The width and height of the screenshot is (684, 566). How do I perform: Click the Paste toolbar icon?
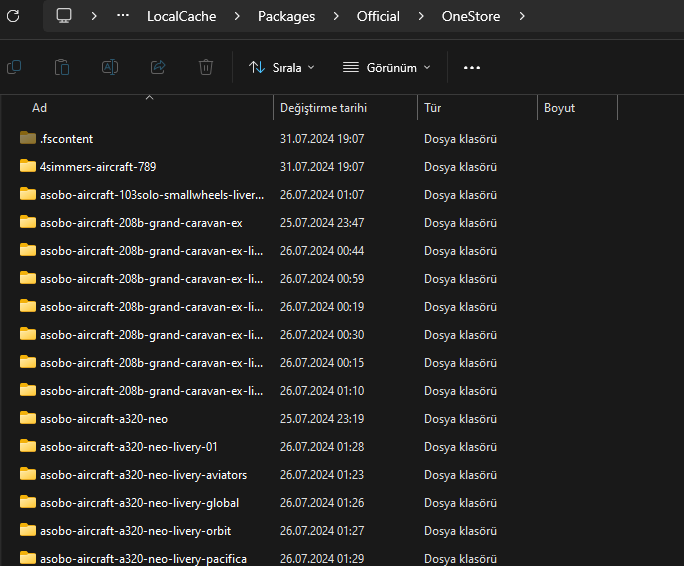[62, 67]
